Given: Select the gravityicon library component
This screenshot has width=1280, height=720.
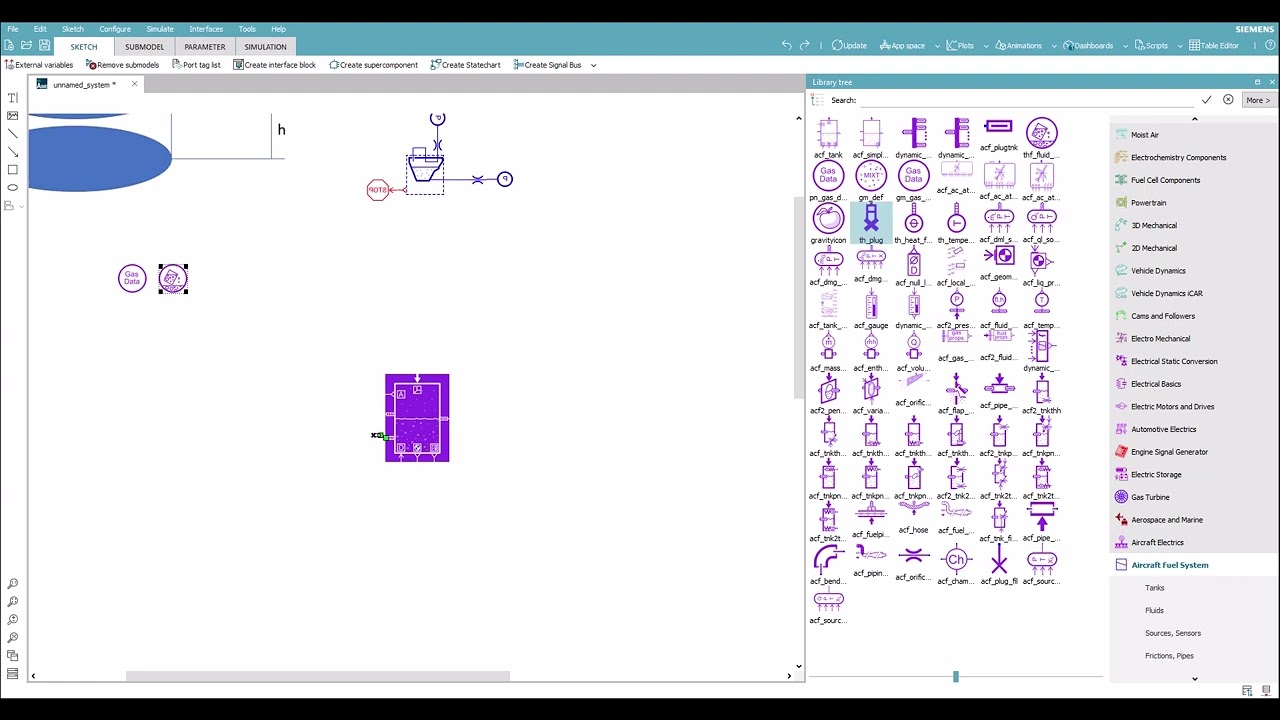Looking at the screenshot, I should point(828,224).
